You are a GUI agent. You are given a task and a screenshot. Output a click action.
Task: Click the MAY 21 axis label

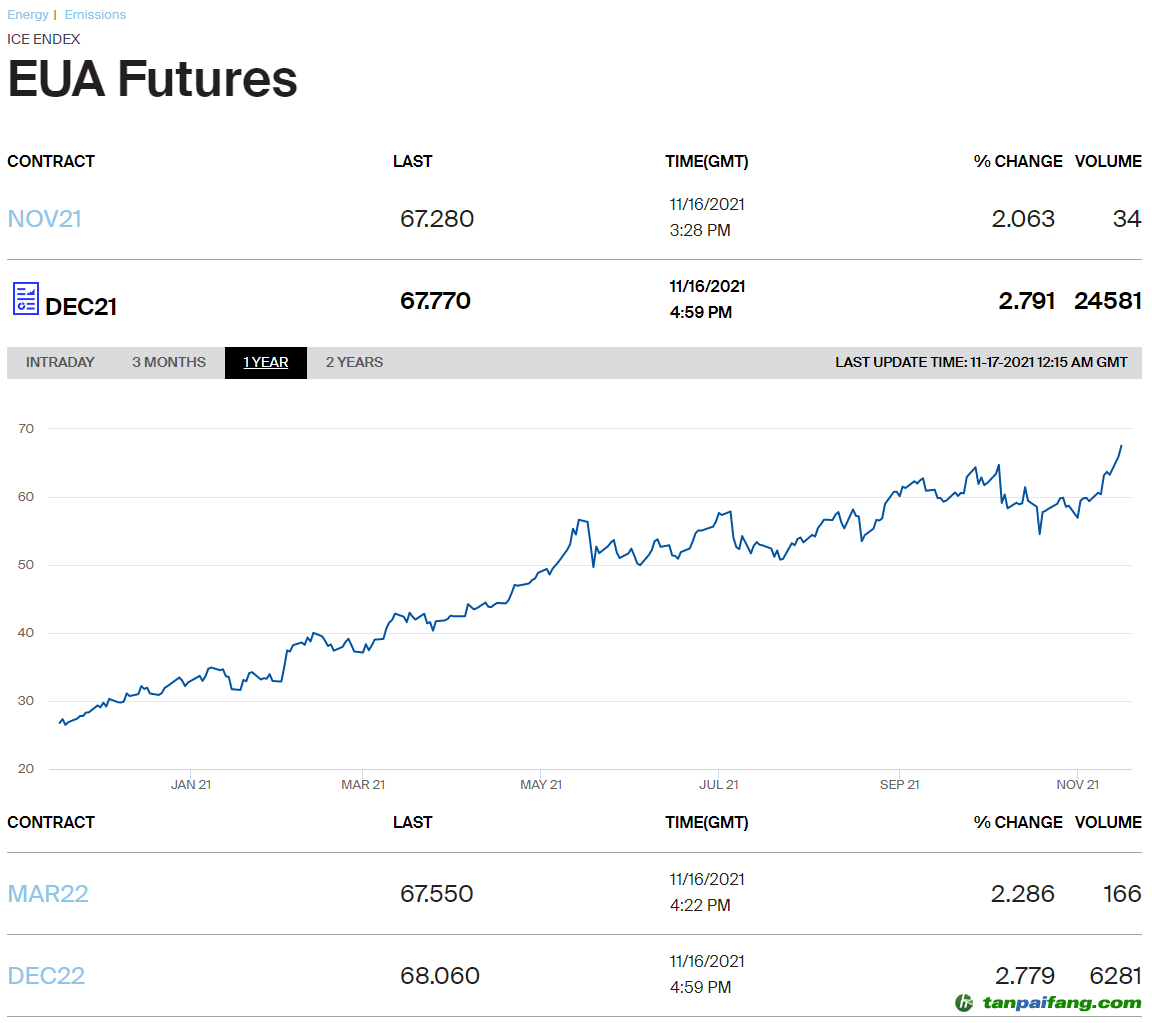(541, 785)
